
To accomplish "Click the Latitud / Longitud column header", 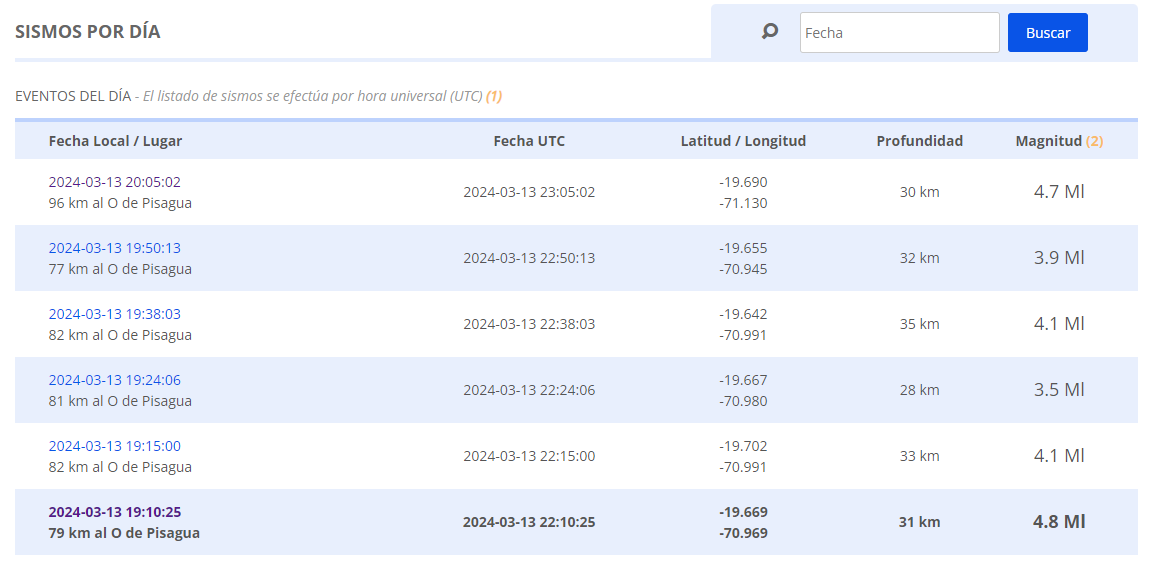I will pos(743,141).
